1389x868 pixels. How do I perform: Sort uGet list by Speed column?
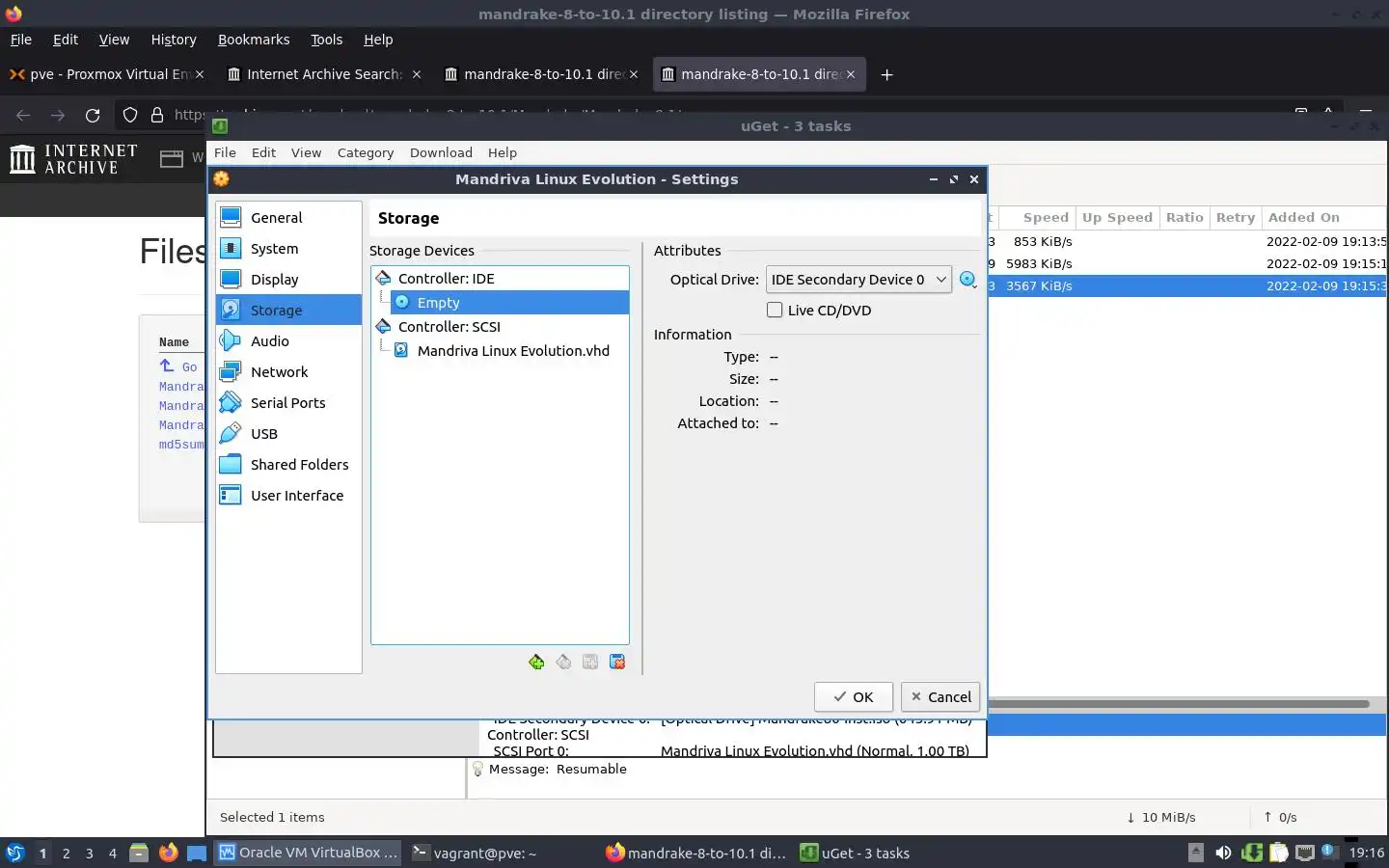[x=1037, y=218]
